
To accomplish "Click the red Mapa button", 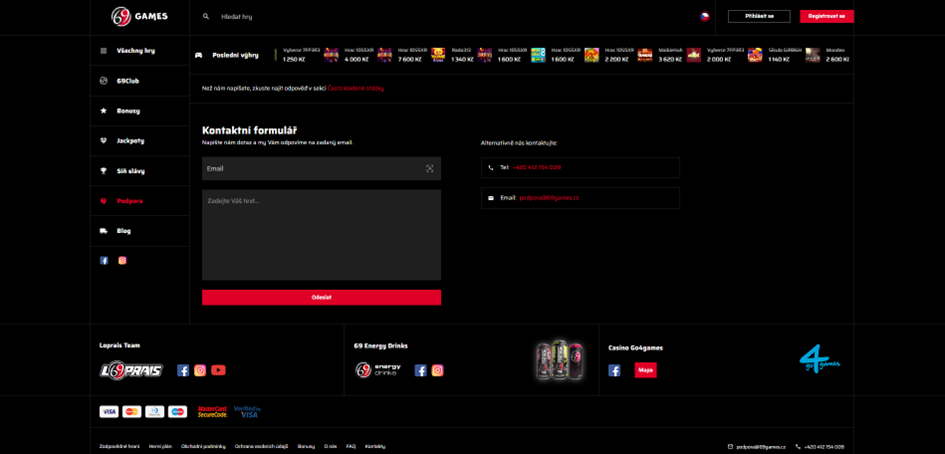I will point(645,370).
